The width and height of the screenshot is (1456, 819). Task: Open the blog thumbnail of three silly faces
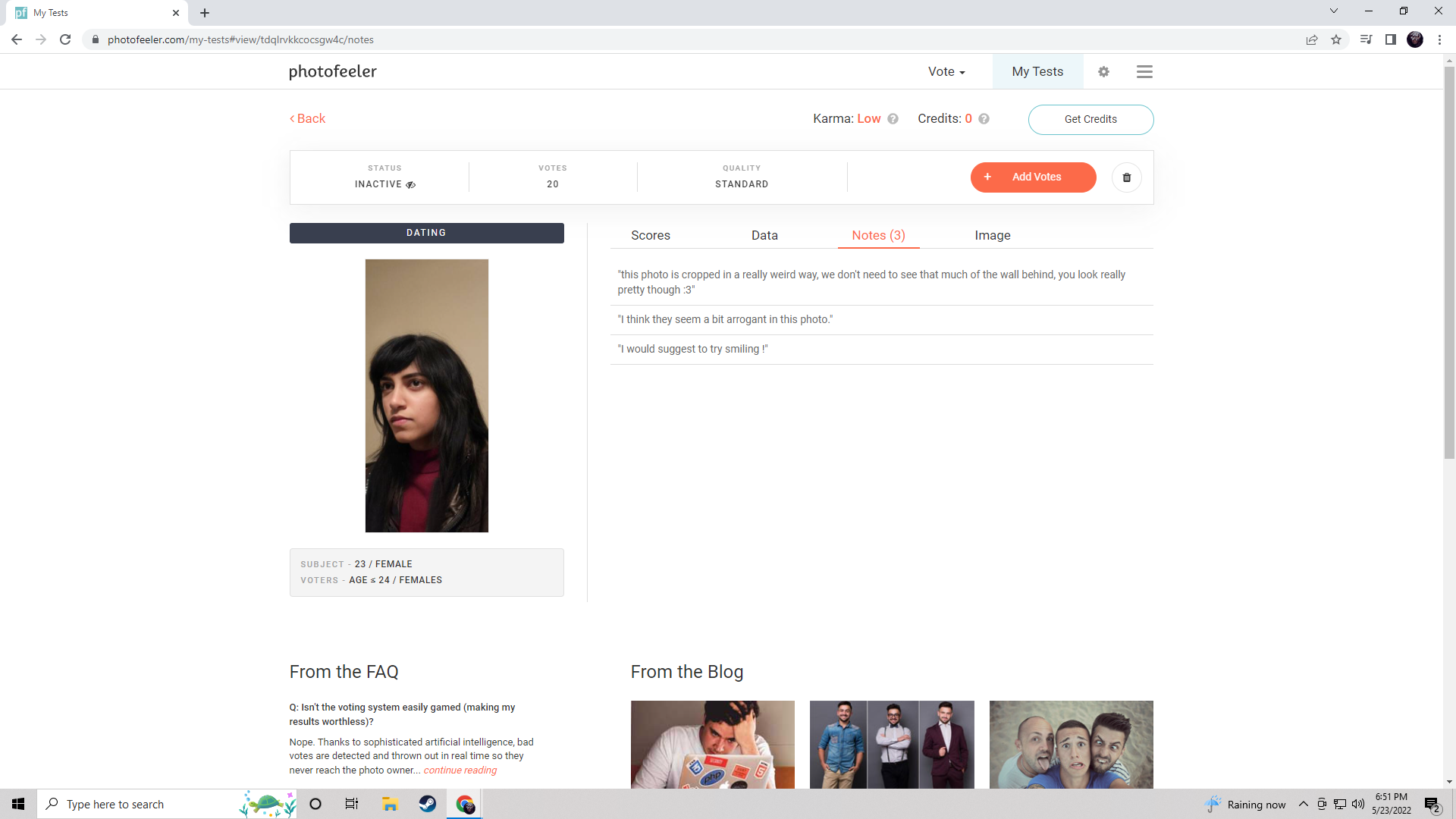tap(1071, 744)
